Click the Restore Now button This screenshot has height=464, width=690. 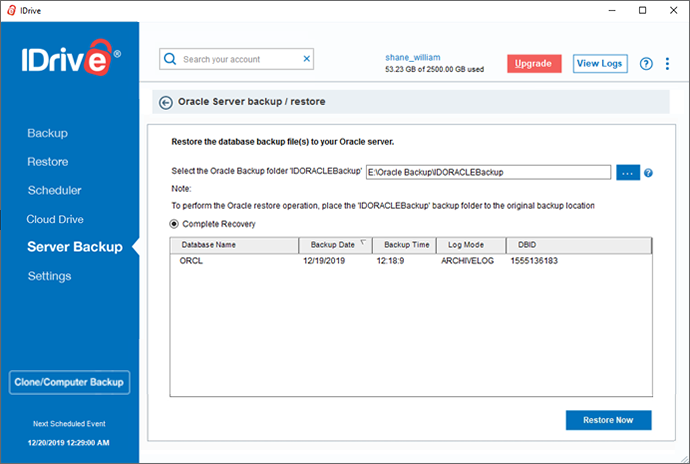(608, 420)
